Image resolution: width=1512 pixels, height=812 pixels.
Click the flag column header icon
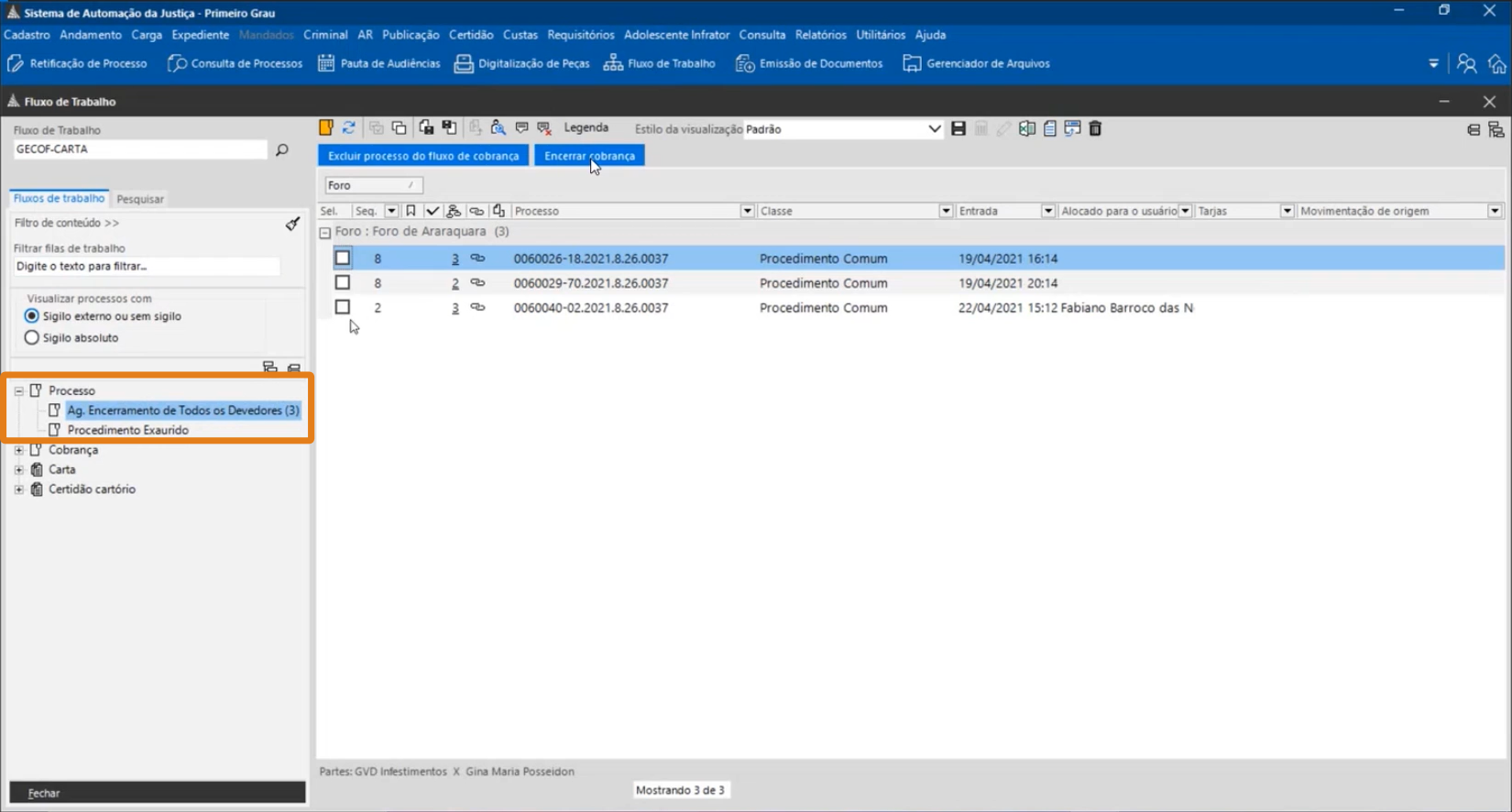click(411, 211)
